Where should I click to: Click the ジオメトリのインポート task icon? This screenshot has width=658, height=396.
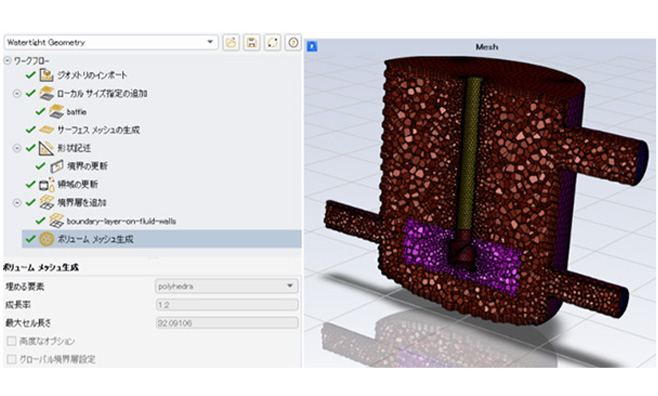[46, 75]
